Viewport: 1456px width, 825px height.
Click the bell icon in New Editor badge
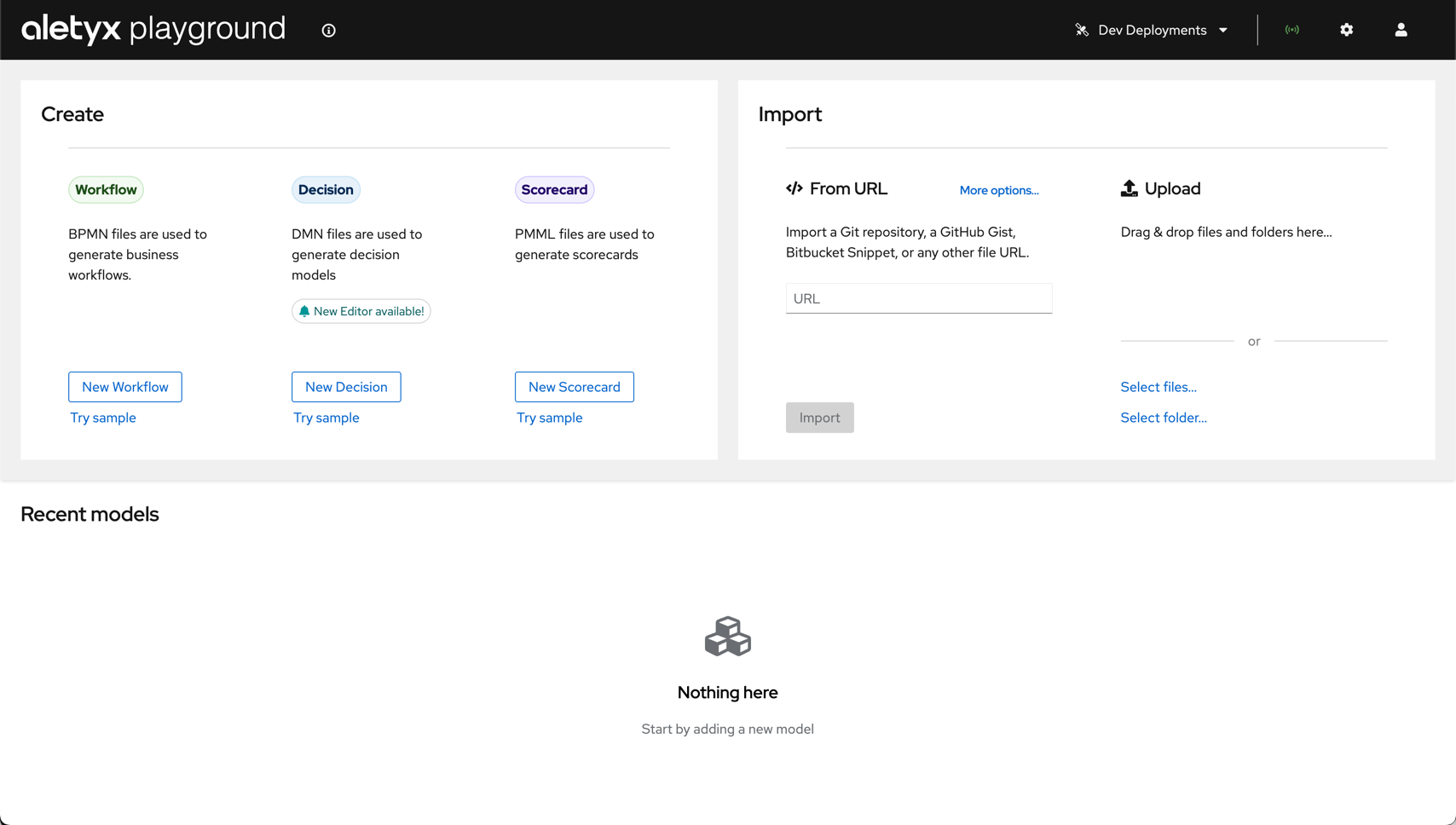click(304, 311)
